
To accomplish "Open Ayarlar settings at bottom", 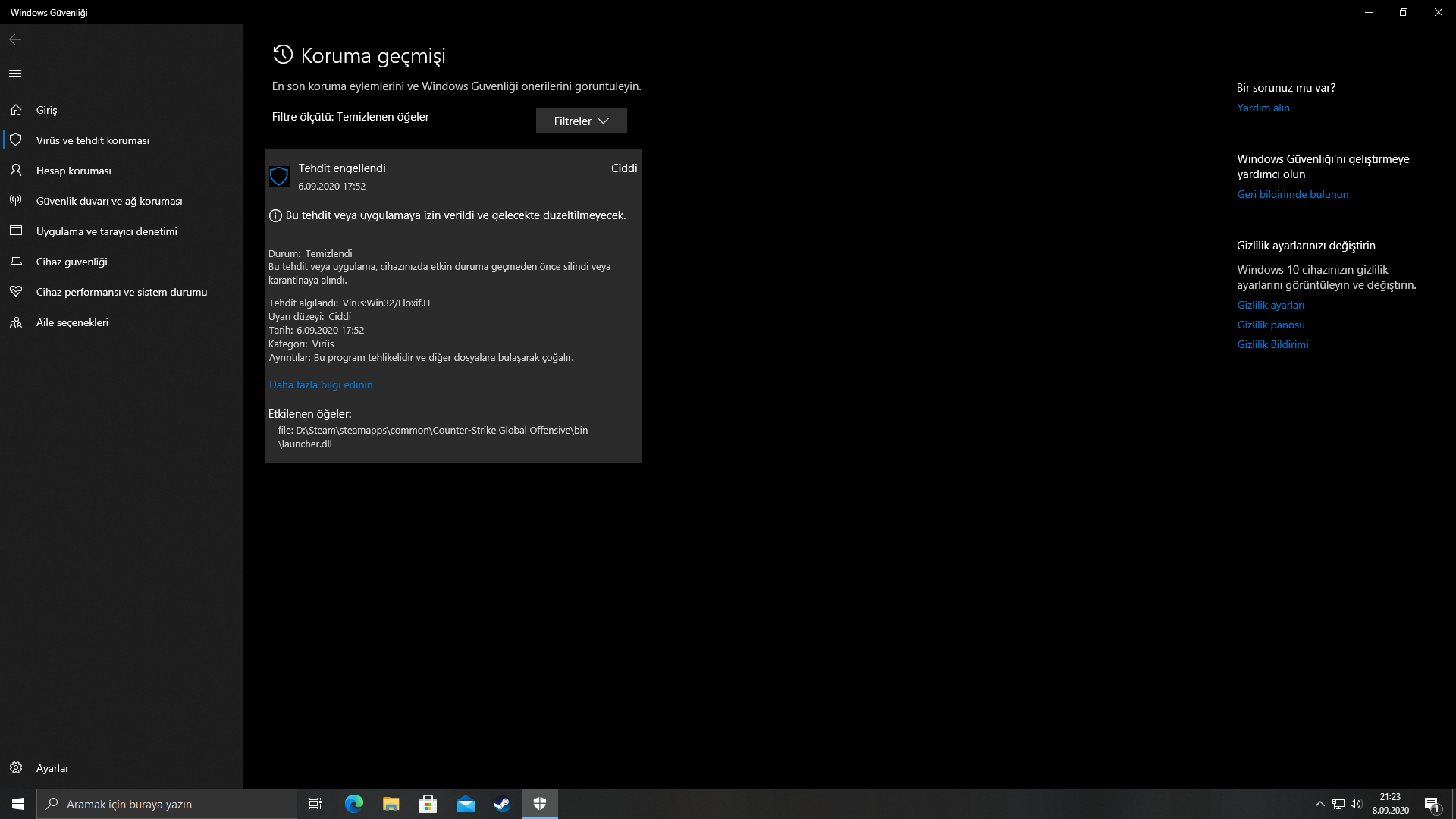I will (x=52, y=768).
